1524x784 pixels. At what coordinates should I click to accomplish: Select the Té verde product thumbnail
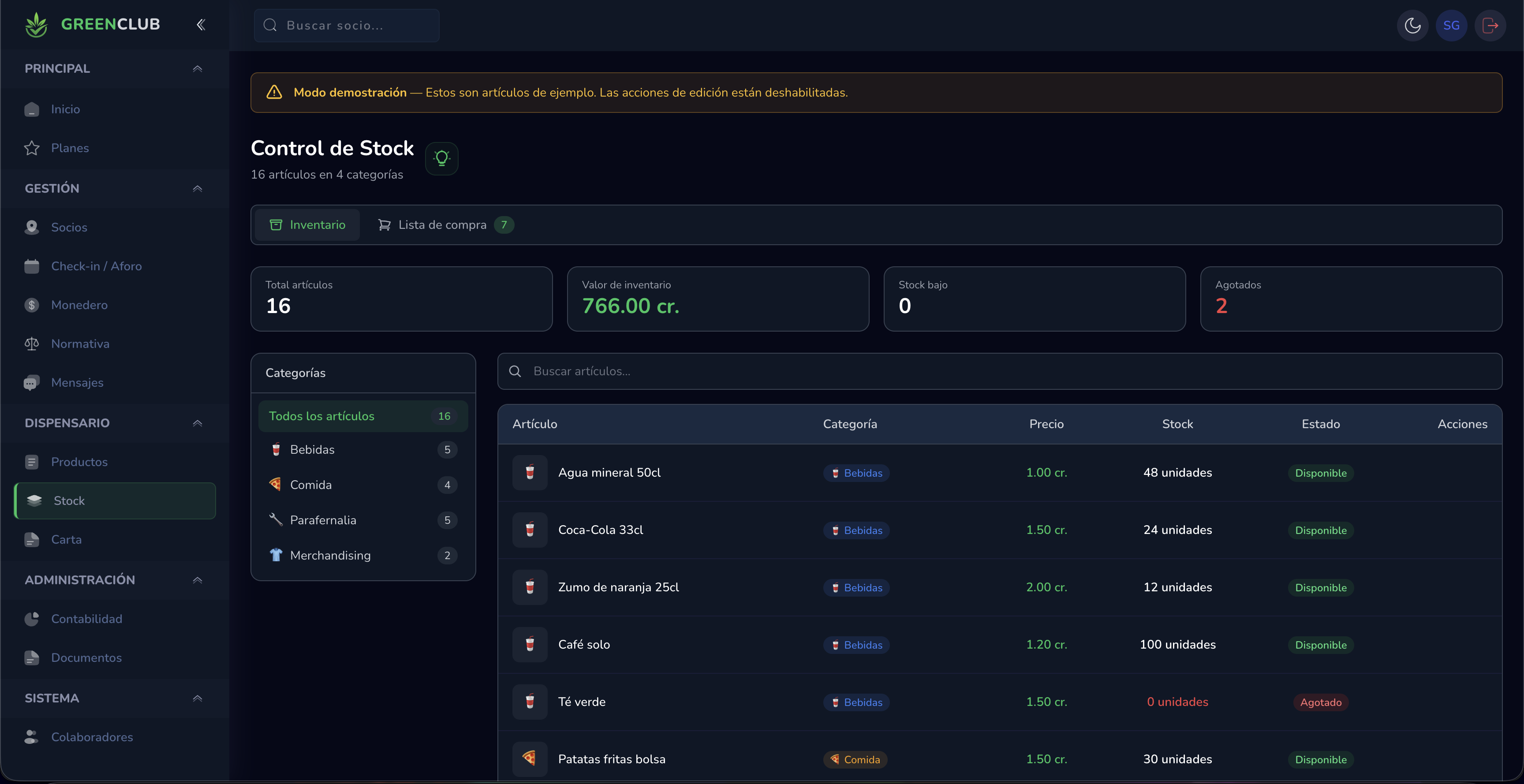click(530, 702)
